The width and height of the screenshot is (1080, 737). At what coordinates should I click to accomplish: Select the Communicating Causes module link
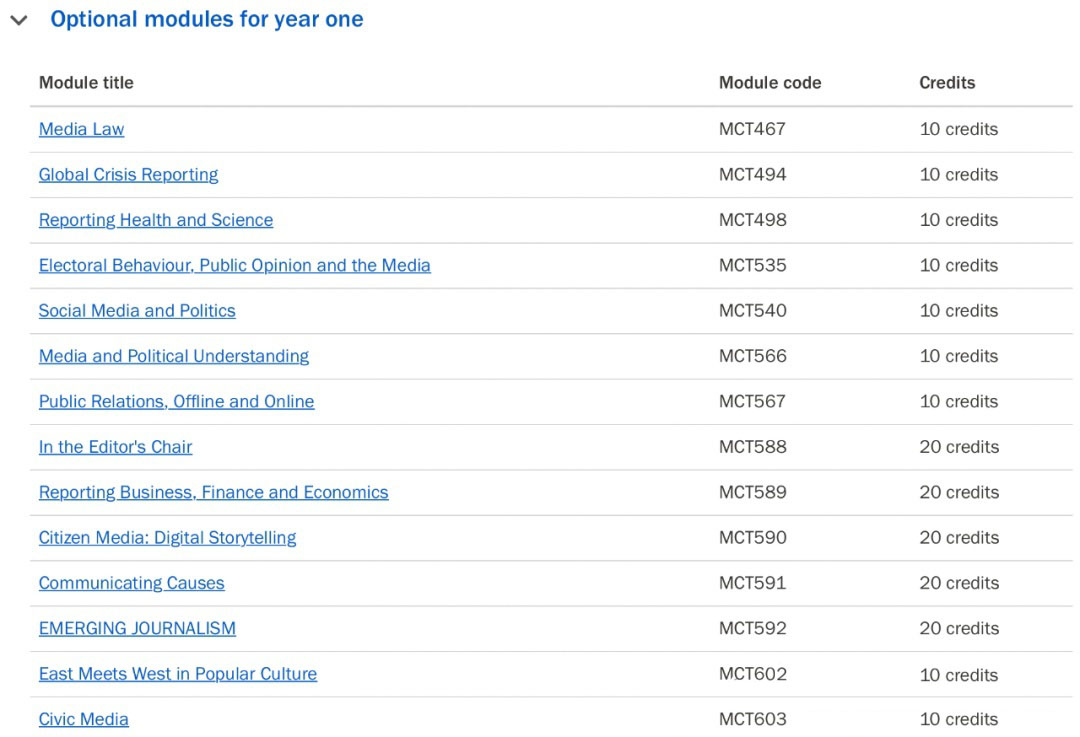click(x=131, y=583)
